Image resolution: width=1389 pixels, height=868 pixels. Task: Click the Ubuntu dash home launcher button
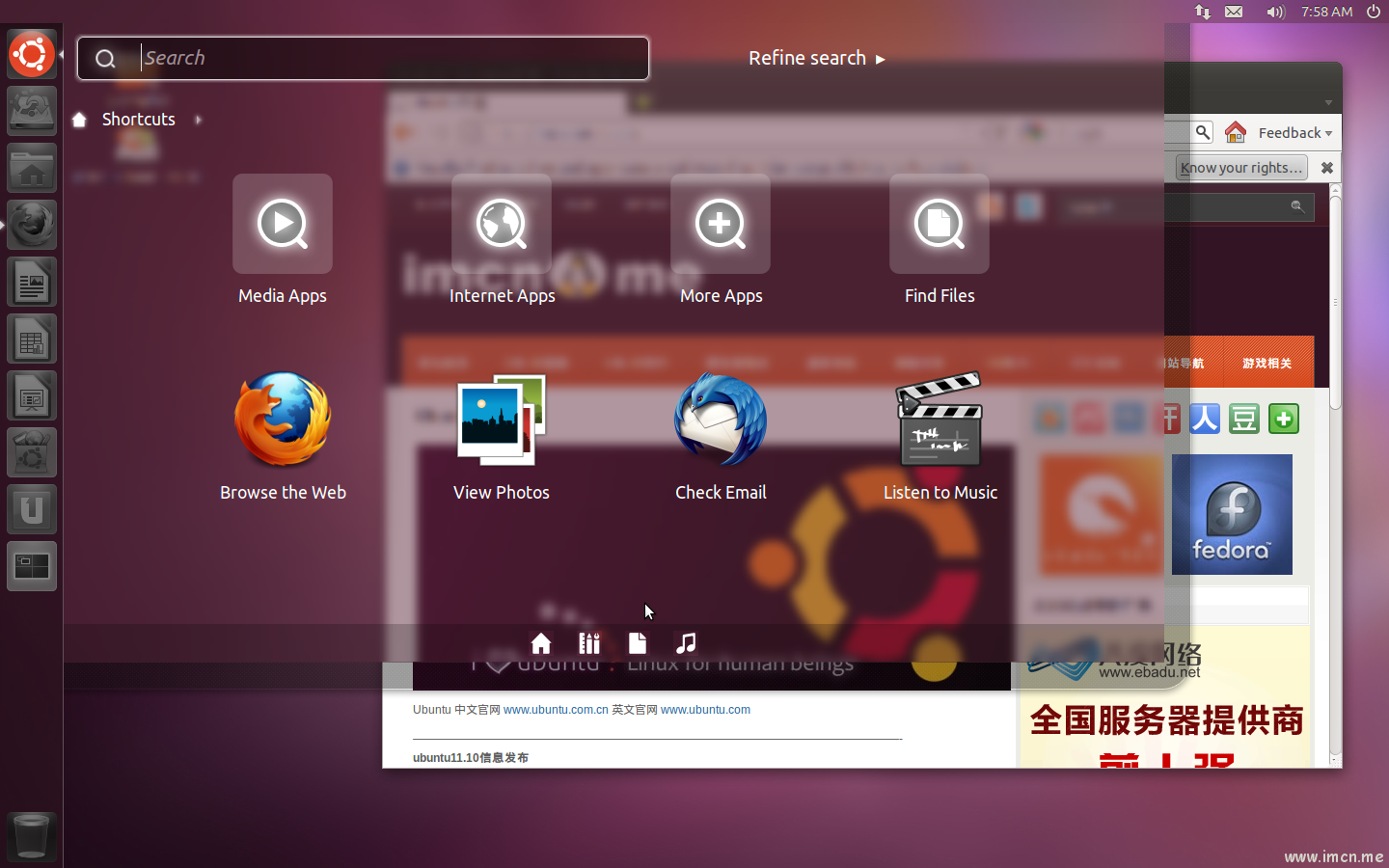click(x=32, y=54)
